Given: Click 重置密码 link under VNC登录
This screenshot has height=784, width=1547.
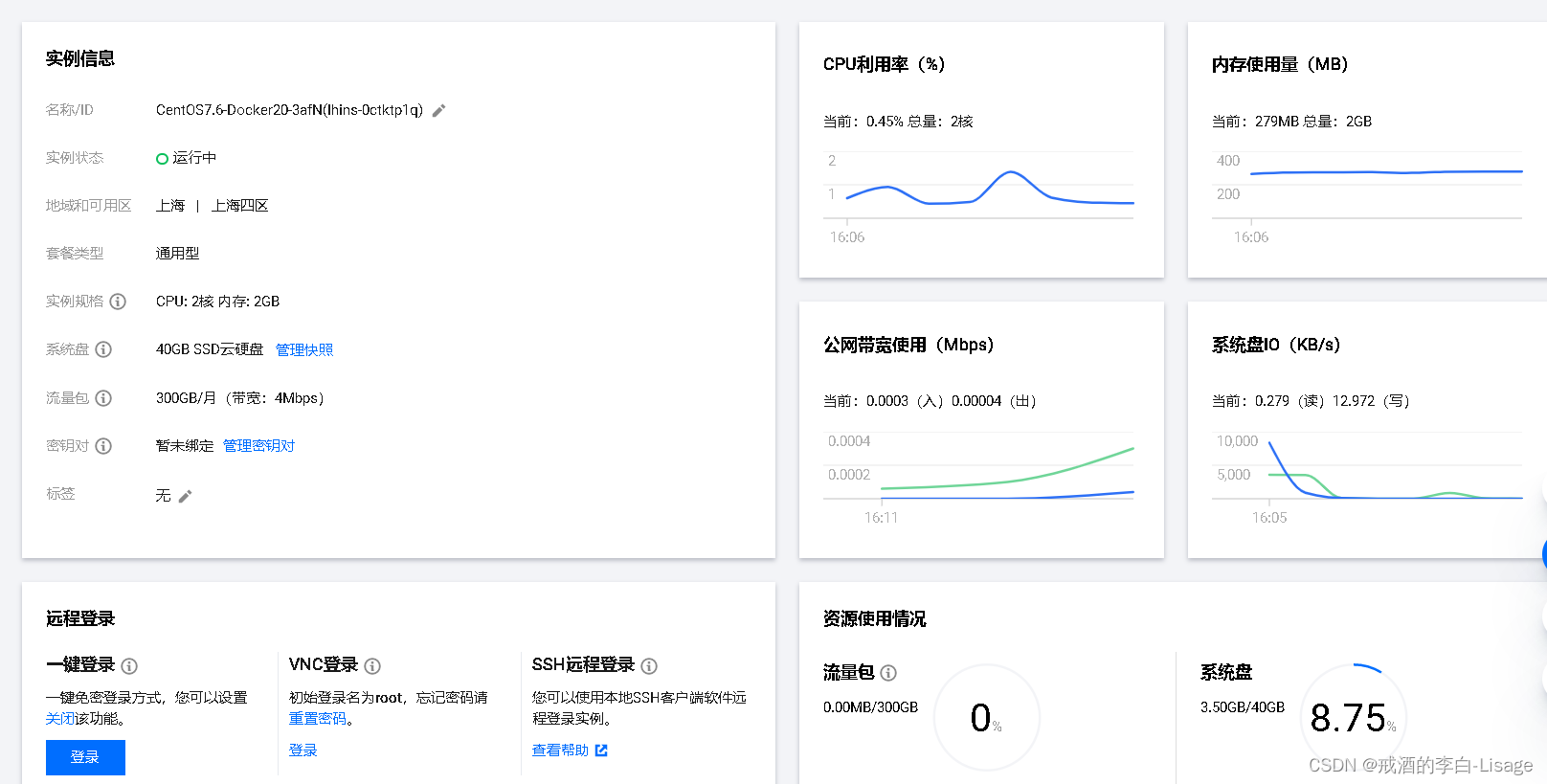Looking at the screenshot, I should (x=317, y=719).
